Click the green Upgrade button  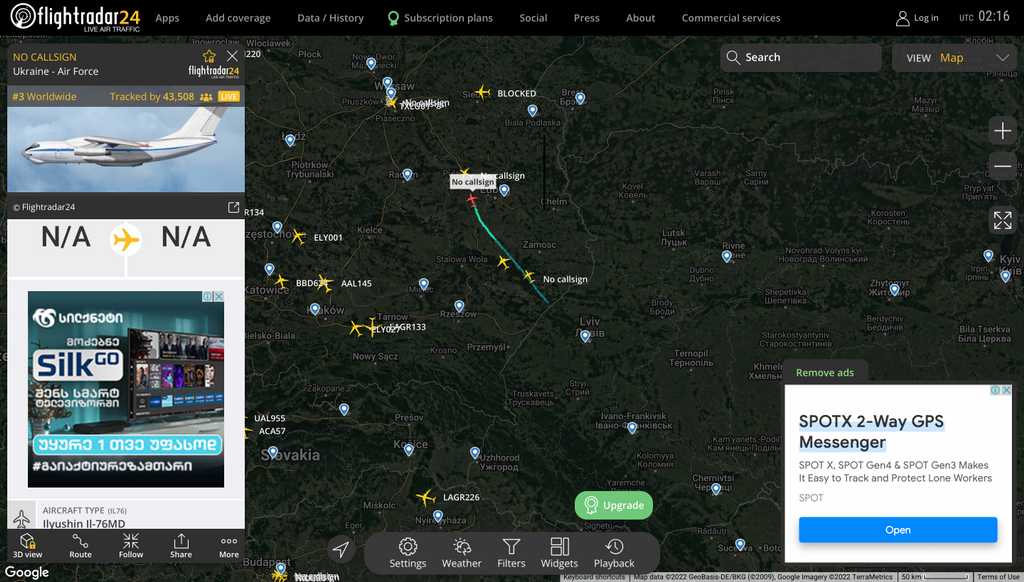(x=613, y=505)
